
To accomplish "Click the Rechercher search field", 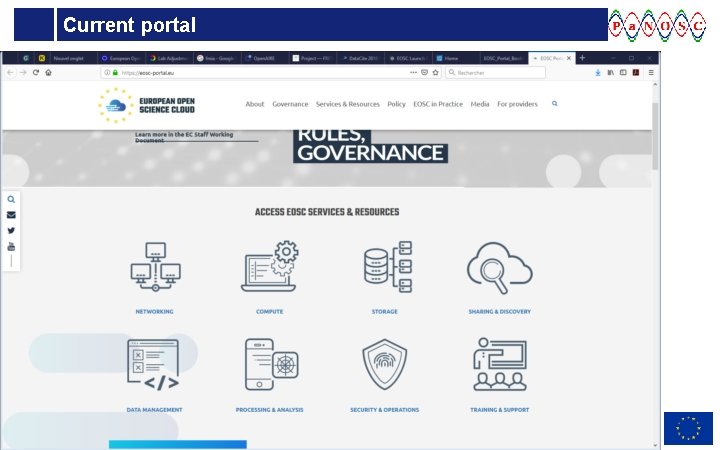I will [x=496, y=73].
